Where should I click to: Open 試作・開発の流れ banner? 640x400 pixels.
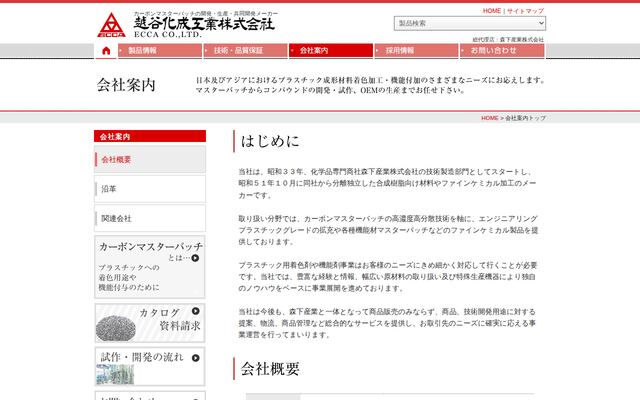(x=150, y=367)
